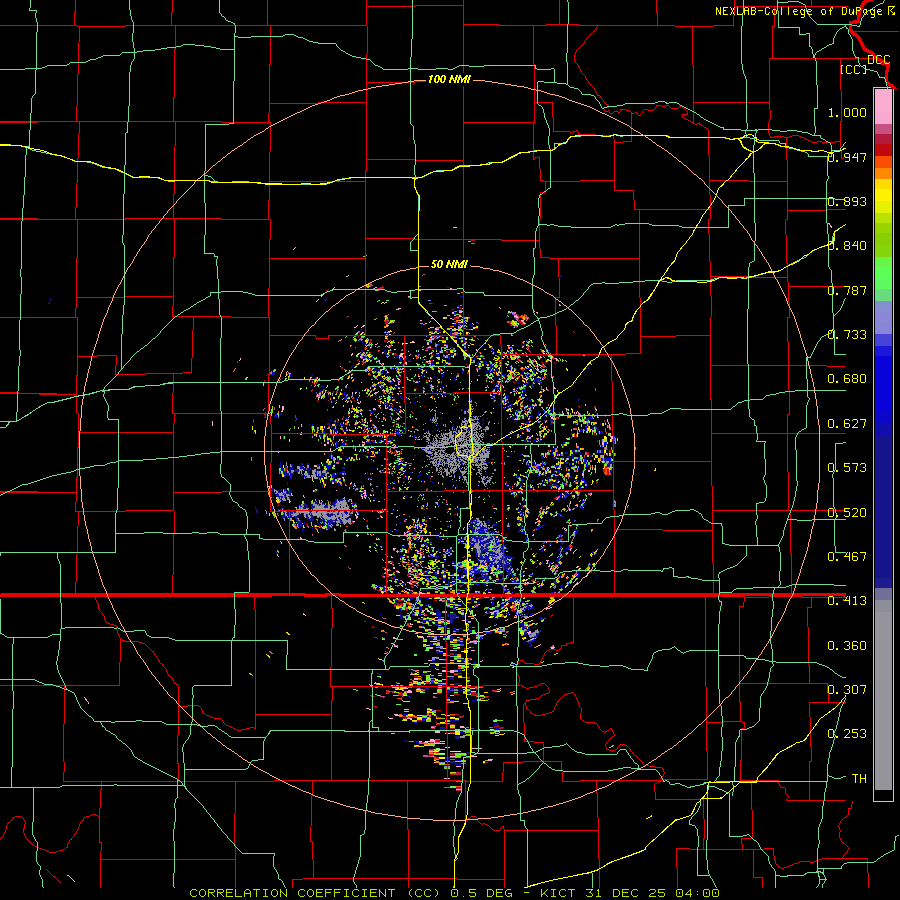The height and width of the screenshot is (900, 900).
Task: Click the 0.627 legend value
Action: [847, 424]
